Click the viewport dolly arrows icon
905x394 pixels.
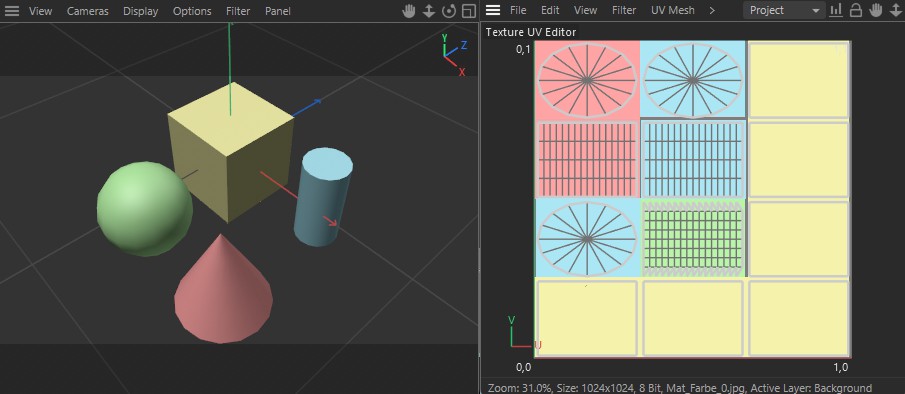click(428, 11)
